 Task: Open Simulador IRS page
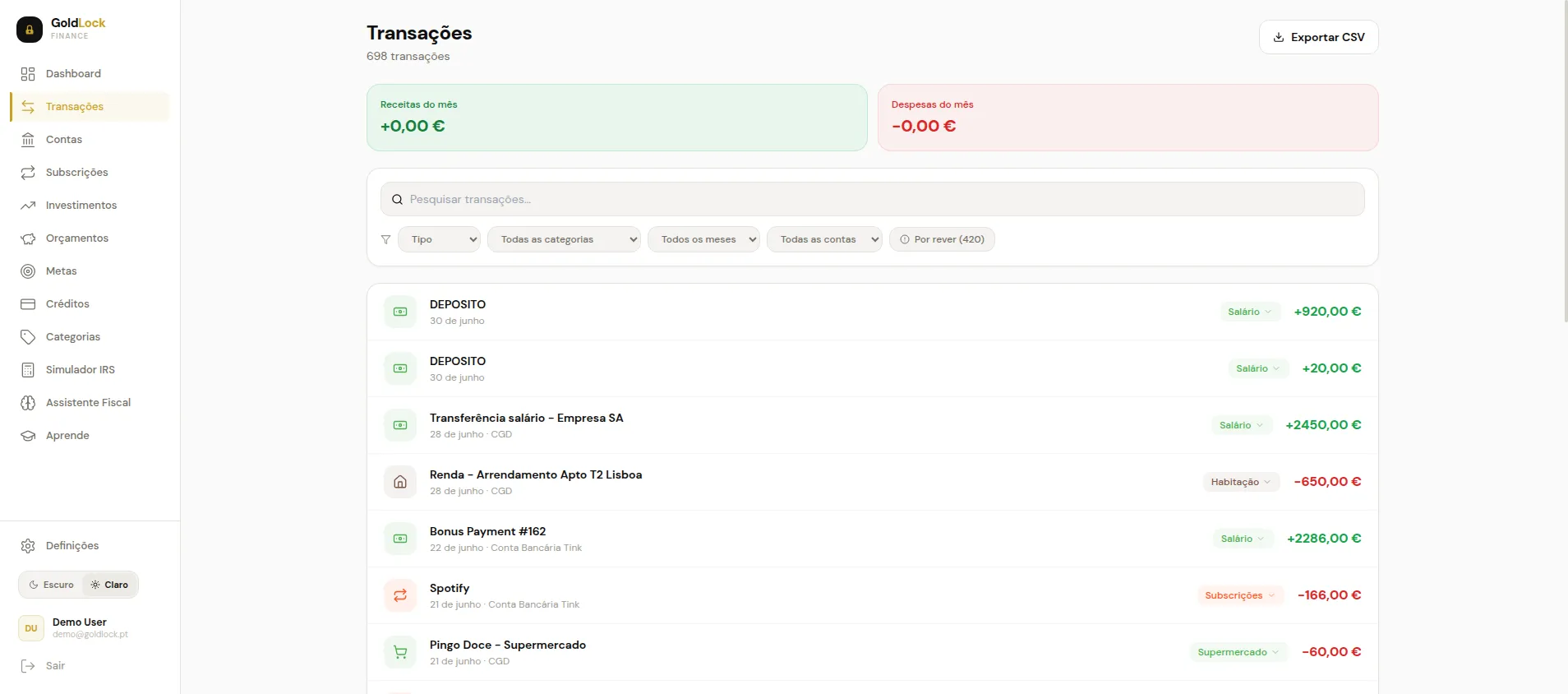click(x=90, y=370)
